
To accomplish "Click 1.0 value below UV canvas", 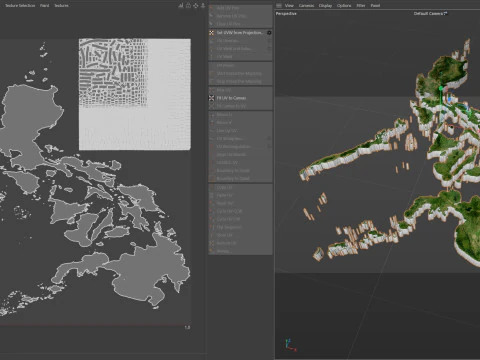I will [187, 328].
